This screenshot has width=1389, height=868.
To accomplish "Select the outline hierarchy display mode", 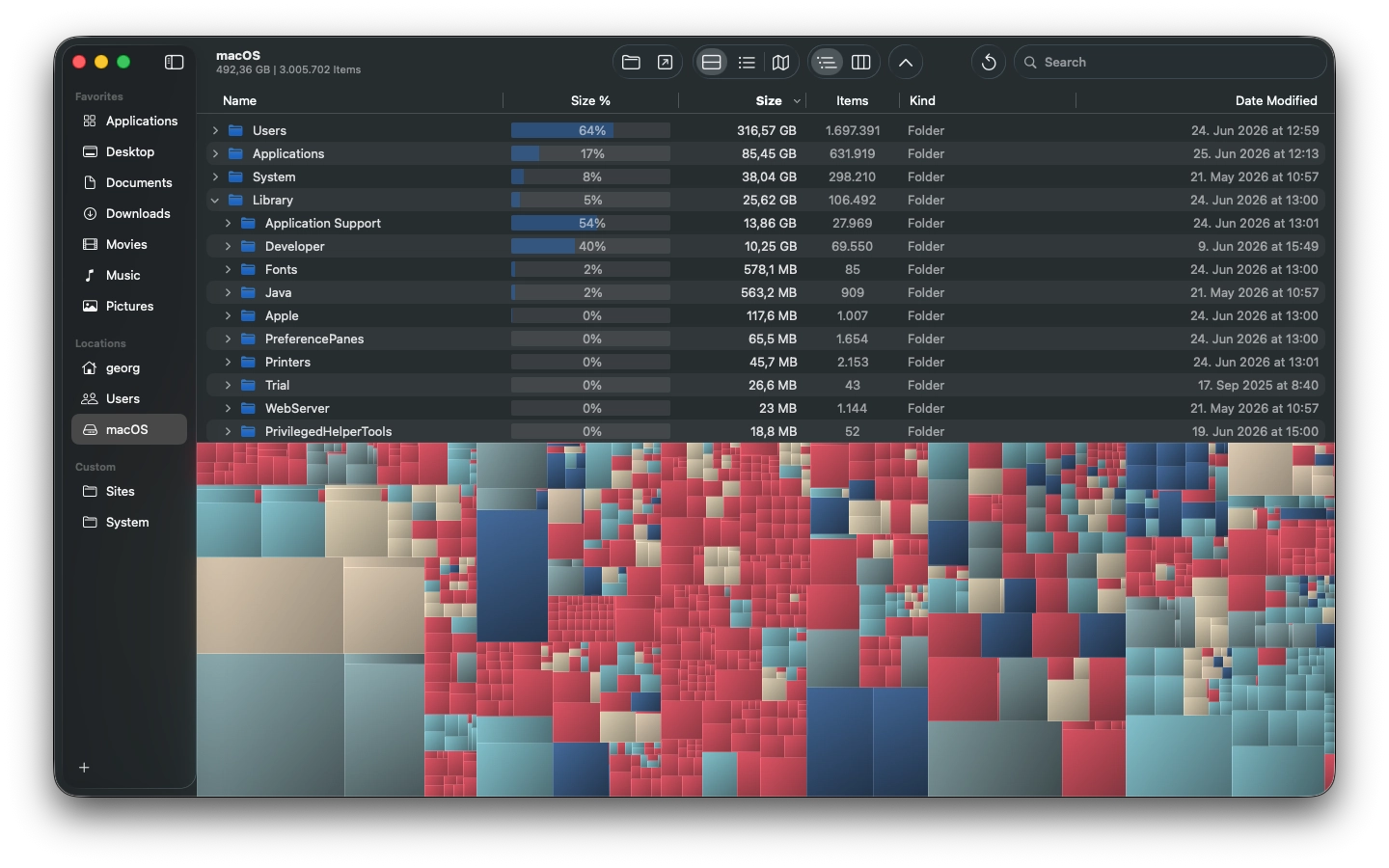I will (x=826, y=62).
